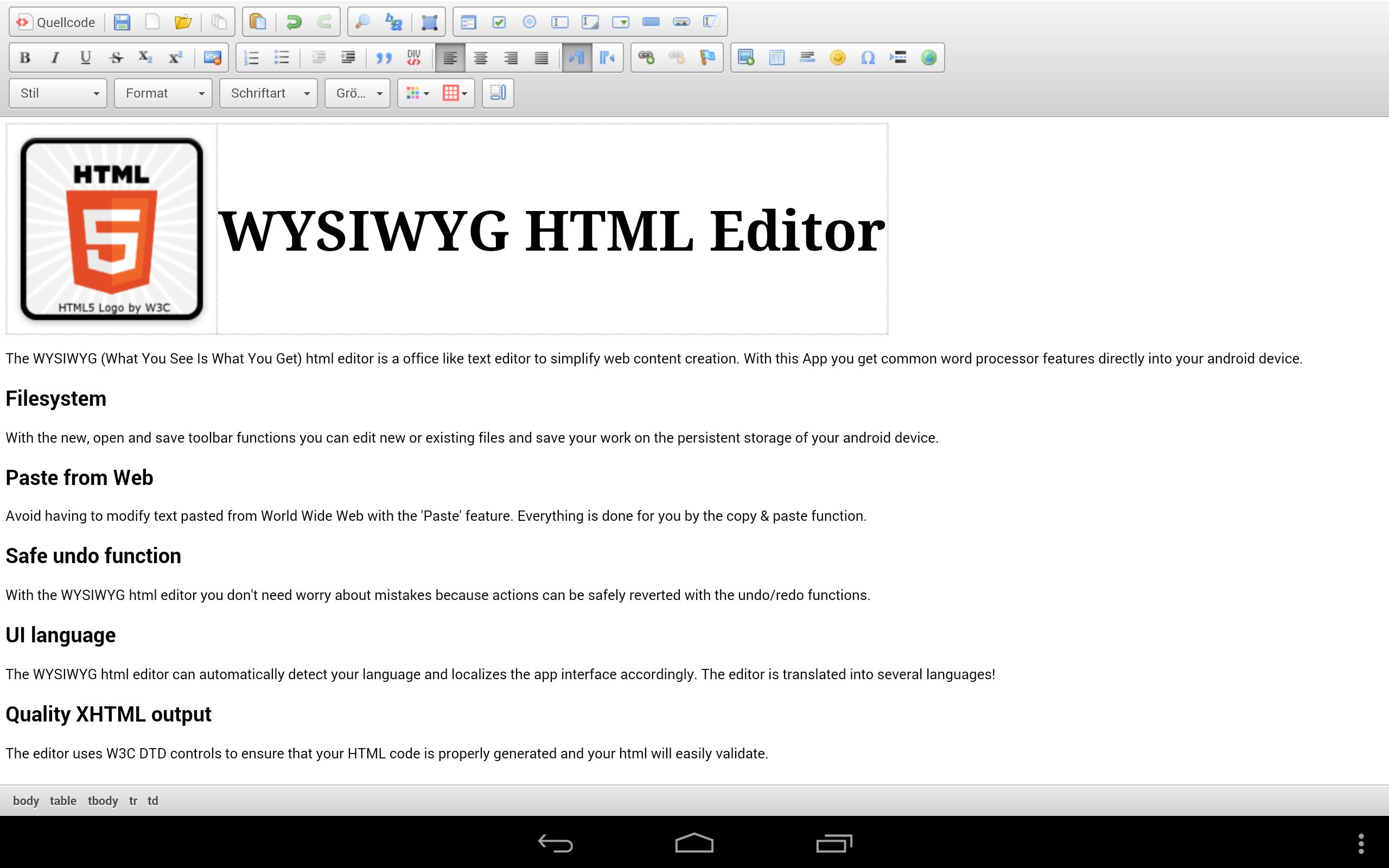The width and height of the screenshot is (1389, 868).
Task: Click the Undo arrow icon
Action: [294, 22]
